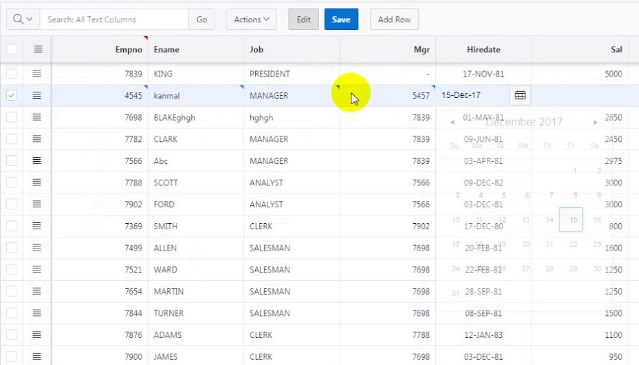Select the checkbox for ADAMS row
This screenshot has height=365, width=639.
pyautogui.click(x=11, y=335)
